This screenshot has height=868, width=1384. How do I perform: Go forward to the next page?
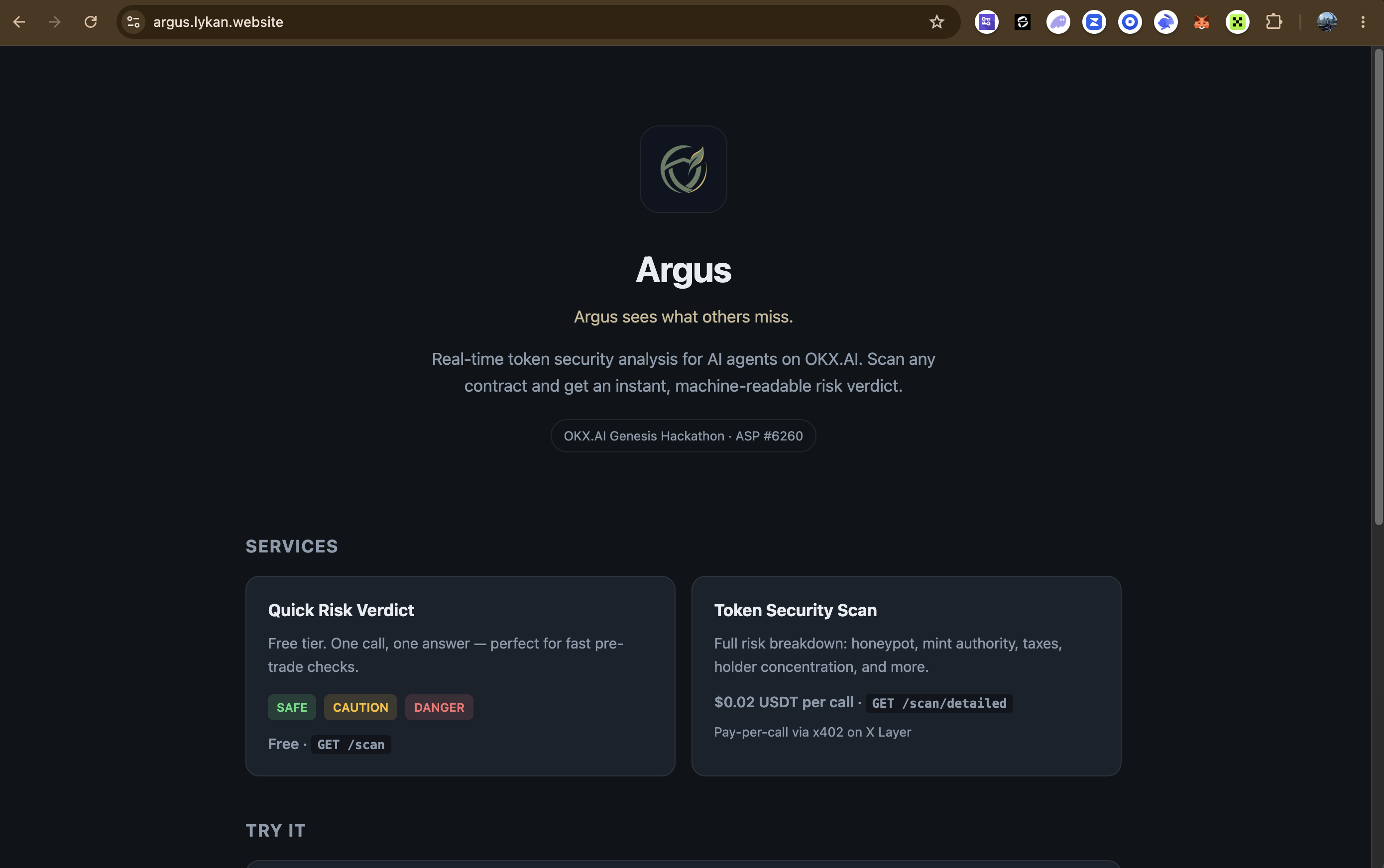(55, 22)
